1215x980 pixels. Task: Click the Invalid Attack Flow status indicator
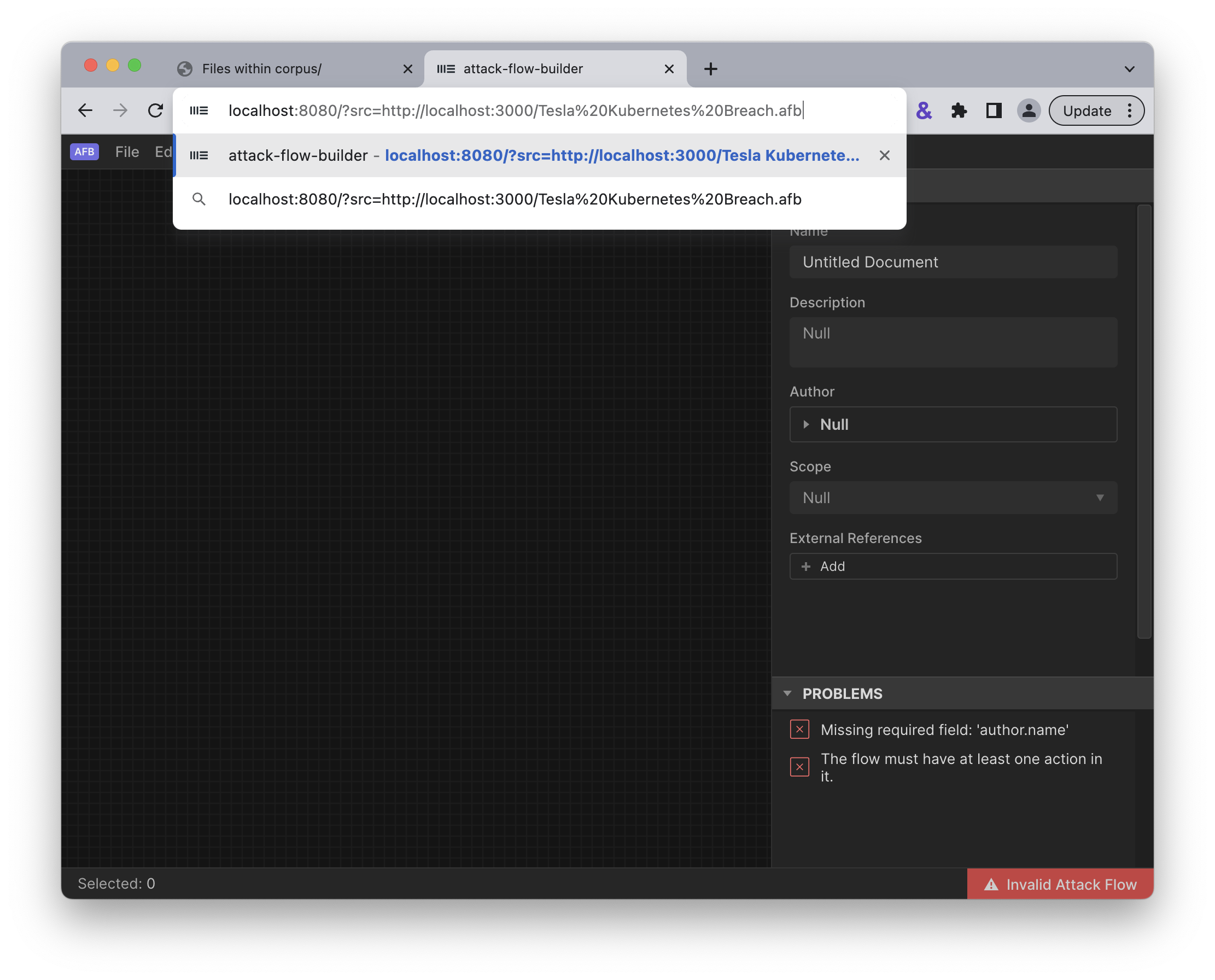(x=1060, y=884)
